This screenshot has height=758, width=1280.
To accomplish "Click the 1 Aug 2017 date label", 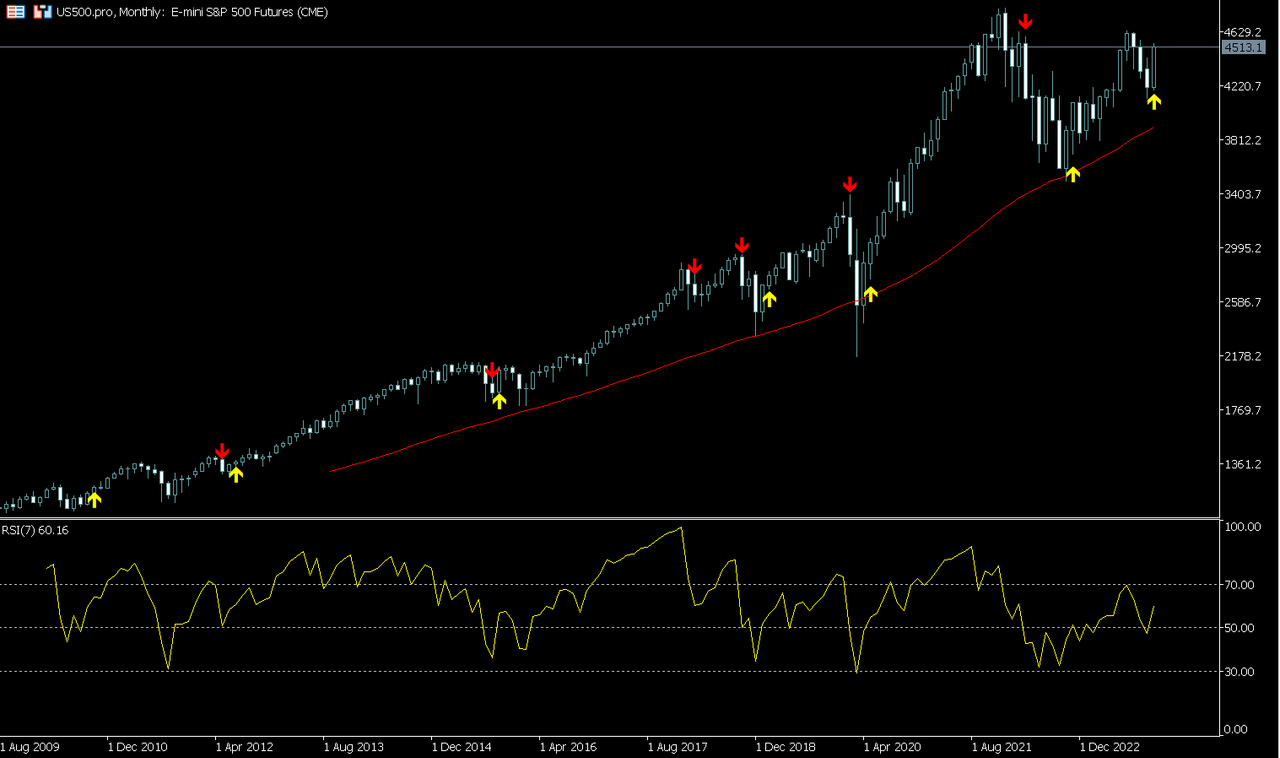I will pyautogui.click(x=678, y=747).
